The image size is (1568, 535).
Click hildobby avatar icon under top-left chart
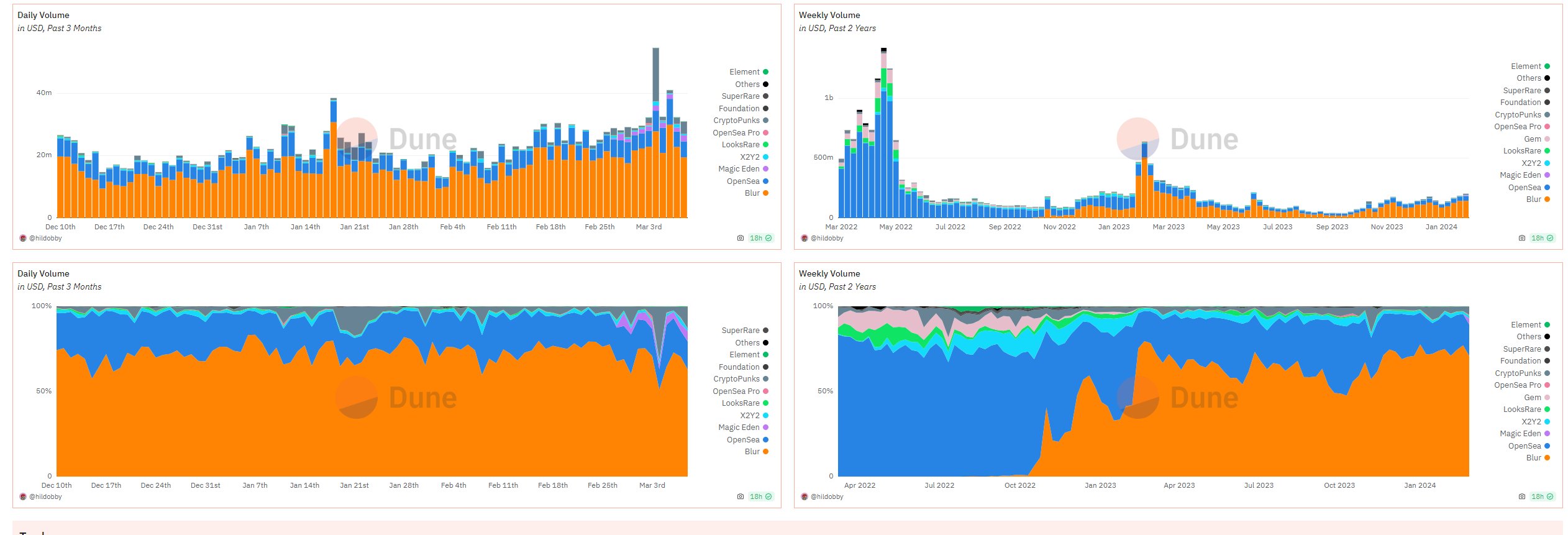(23, 238)
